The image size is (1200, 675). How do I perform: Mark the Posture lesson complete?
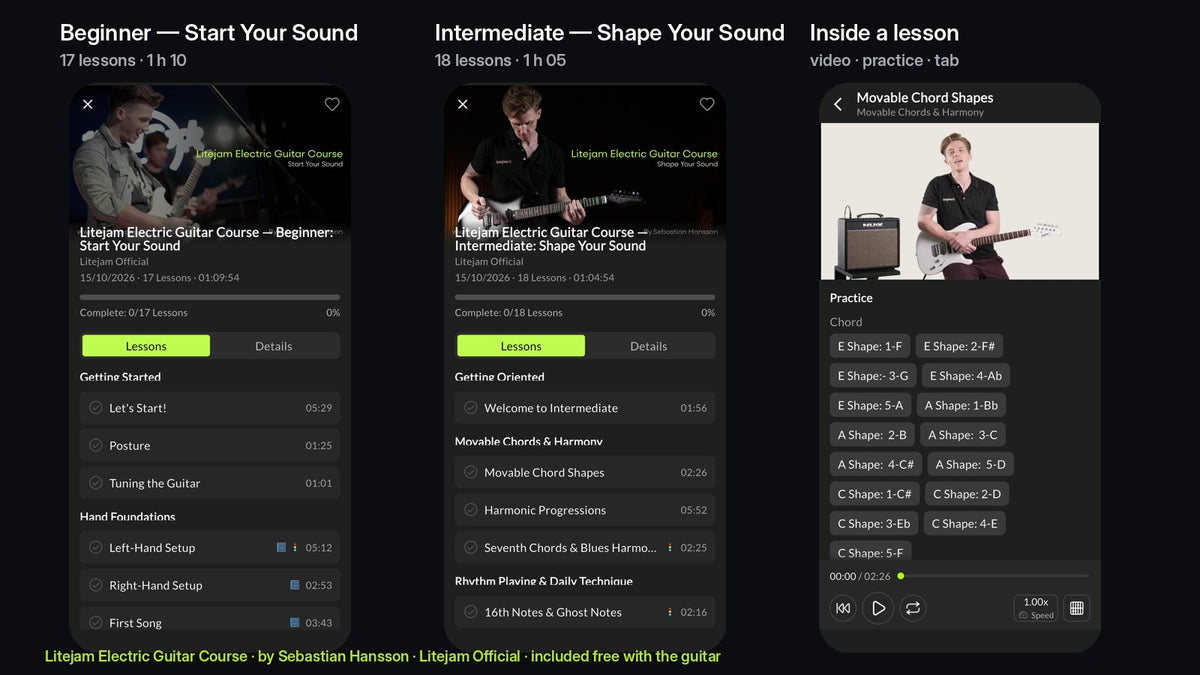tap(96, 446)
